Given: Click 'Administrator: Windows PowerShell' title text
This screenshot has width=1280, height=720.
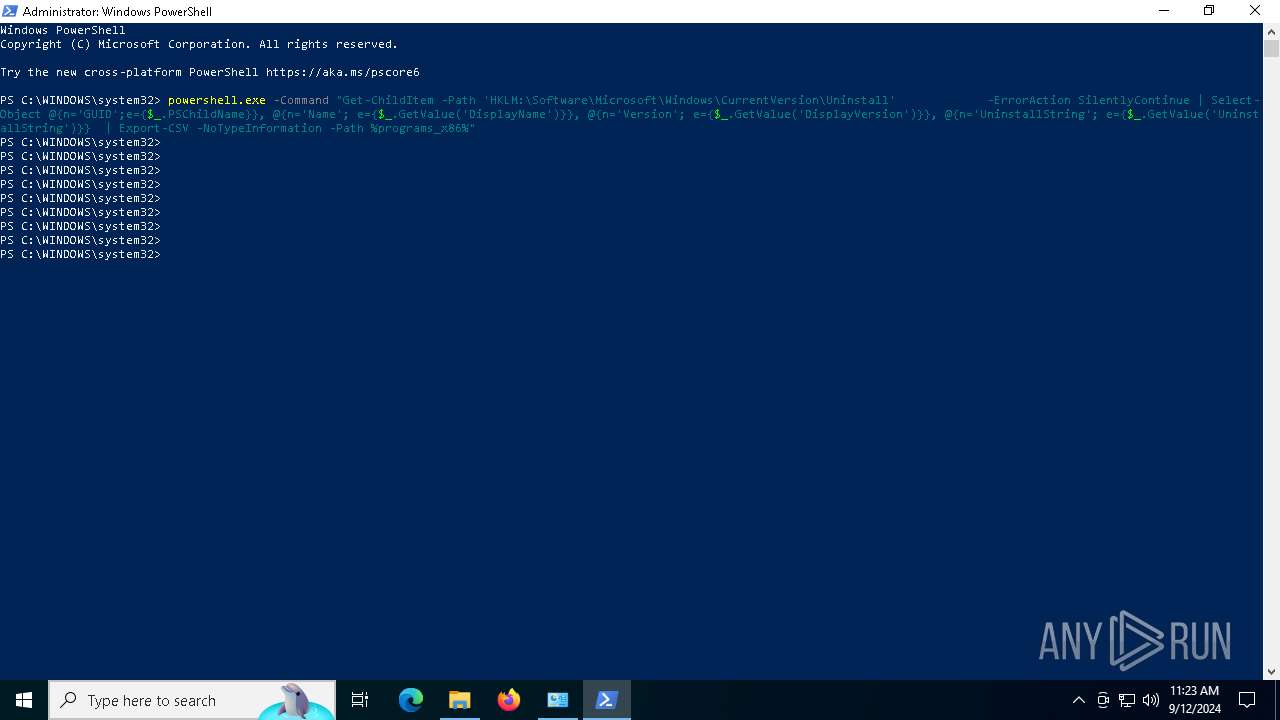Looking at the screenshot, I should coord(117,12).
